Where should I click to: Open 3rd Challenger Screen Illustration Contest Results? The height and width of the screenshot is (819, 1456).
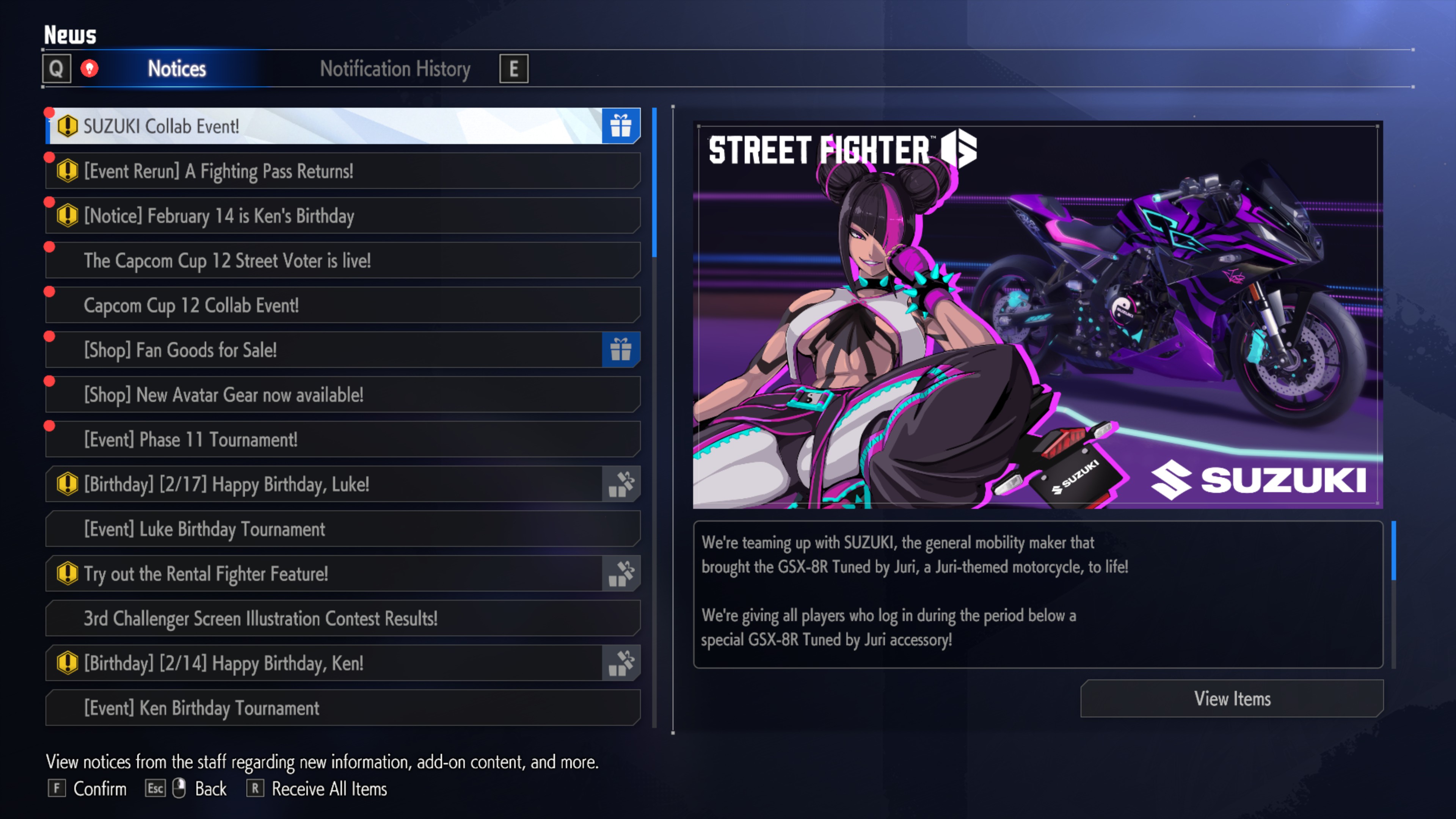[343, 618]
